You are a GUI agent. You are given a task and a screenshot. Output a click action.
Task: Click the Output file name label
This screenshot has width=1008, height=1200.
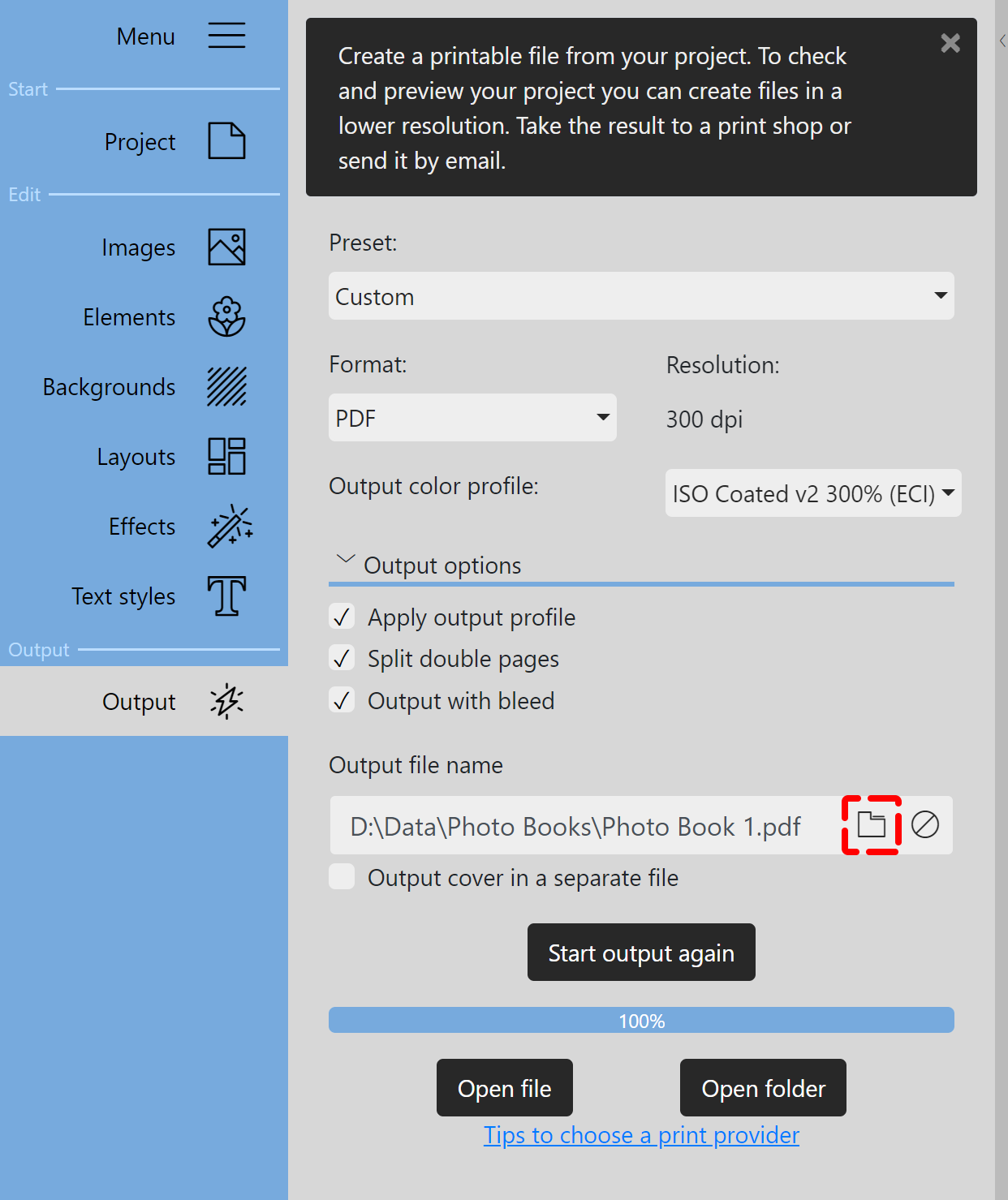pyautogui.click(x=416, y=765)
